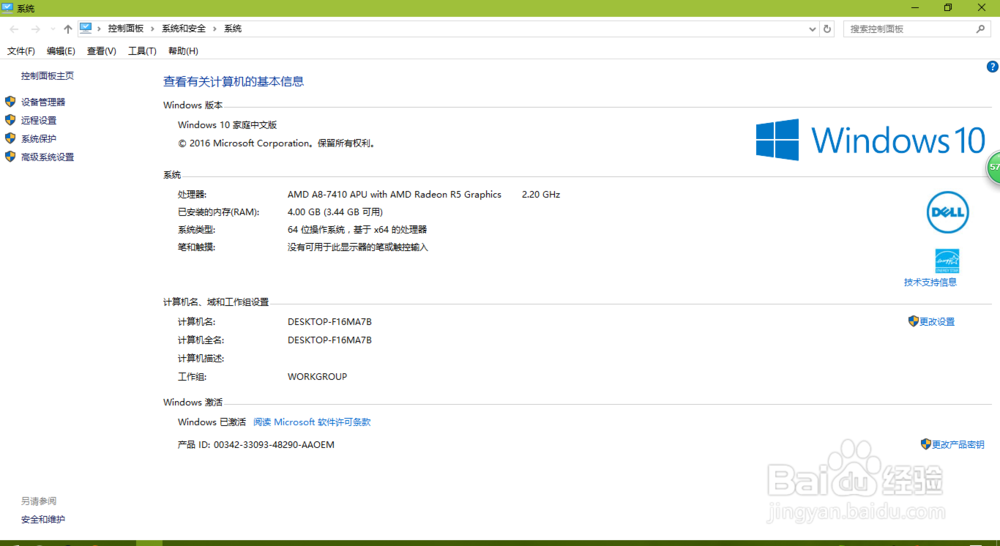Click the 系统 breadcrumb in address bar

233,29
